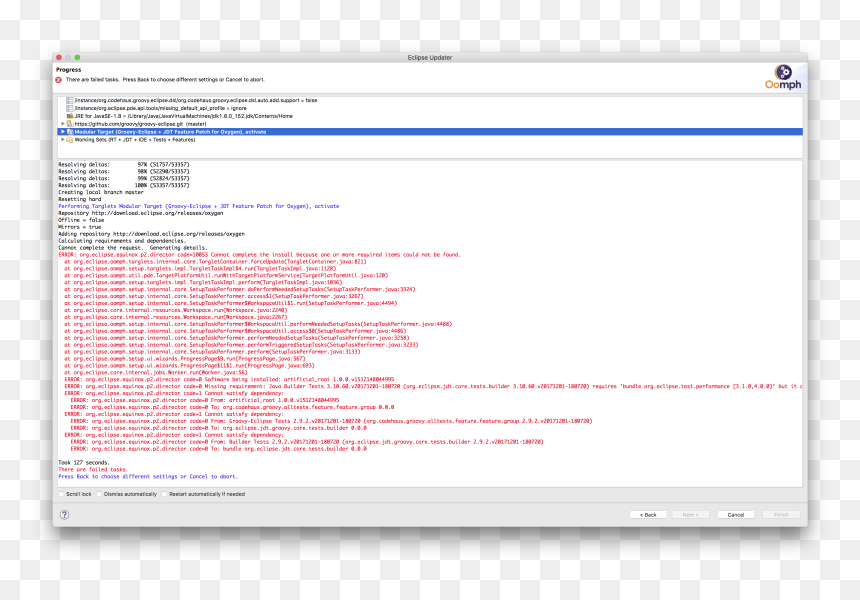
Task: Click the auto.add.support preference task icon
Action: pos(70,100)
